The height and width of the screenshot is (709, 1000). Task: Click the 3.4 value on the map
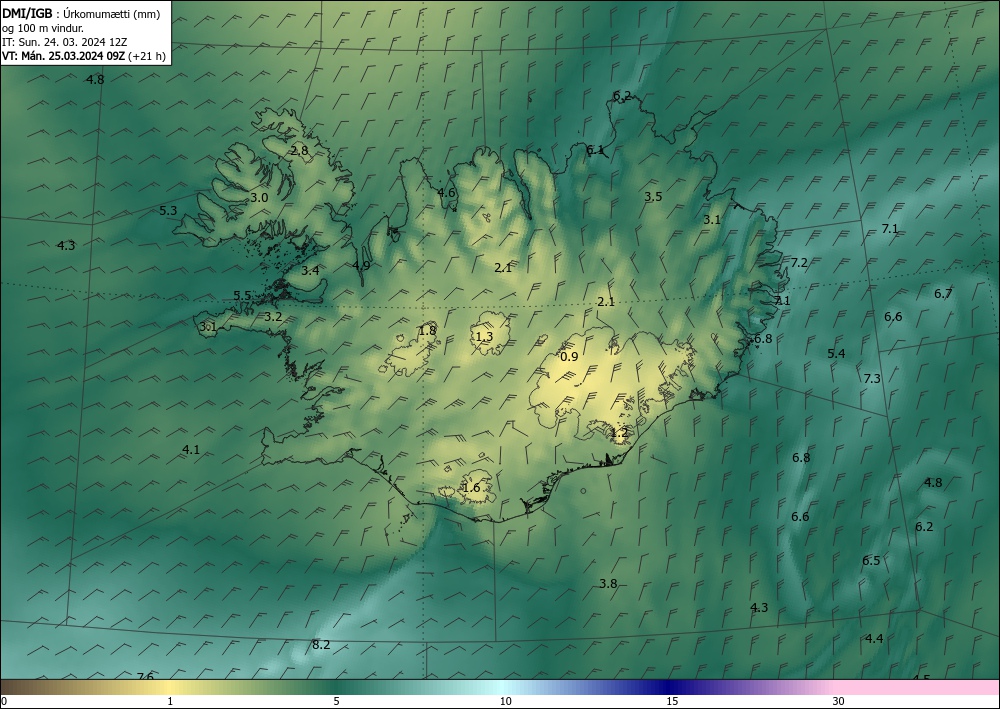310,270
